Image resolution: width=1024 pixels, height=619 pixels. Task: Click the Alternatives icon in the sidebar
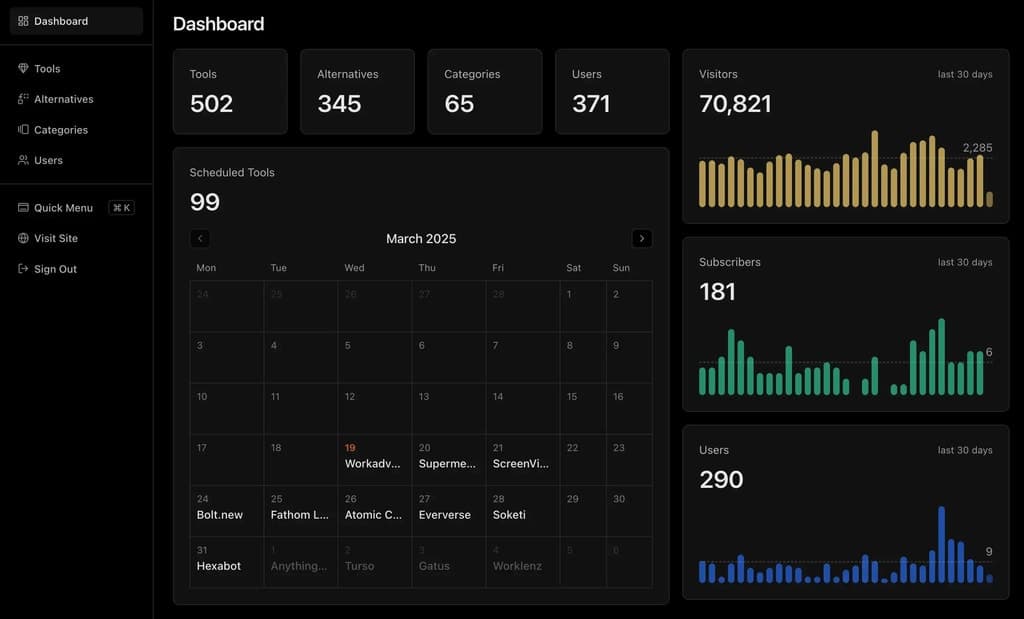[x=22, y=99]
